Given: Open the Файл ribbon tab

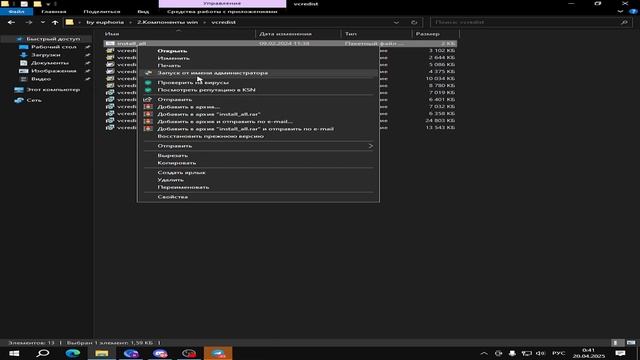Looking at the screenshot, I should (16, 11).
